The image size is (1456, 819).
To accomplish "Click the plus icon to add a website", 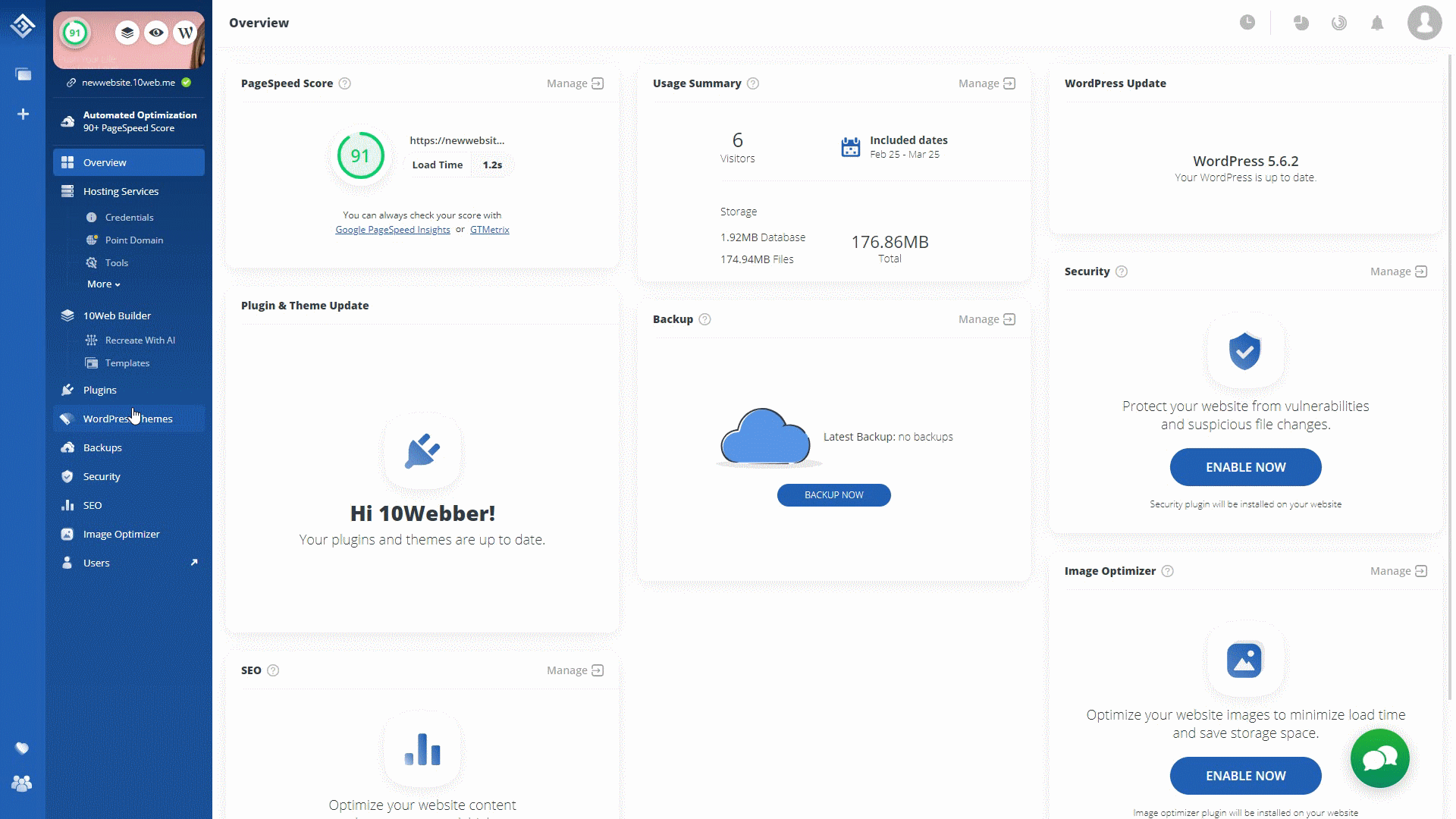I will [x=24, y=114].
